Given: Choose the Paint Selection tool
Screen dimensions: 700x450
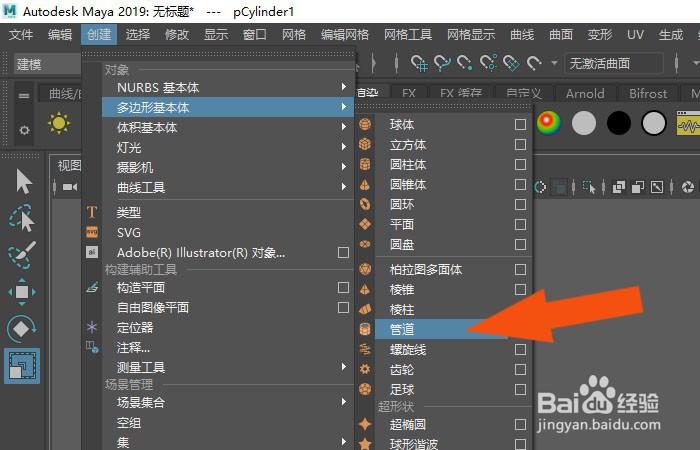Looking at the screenshot, I should click(21, 255).
